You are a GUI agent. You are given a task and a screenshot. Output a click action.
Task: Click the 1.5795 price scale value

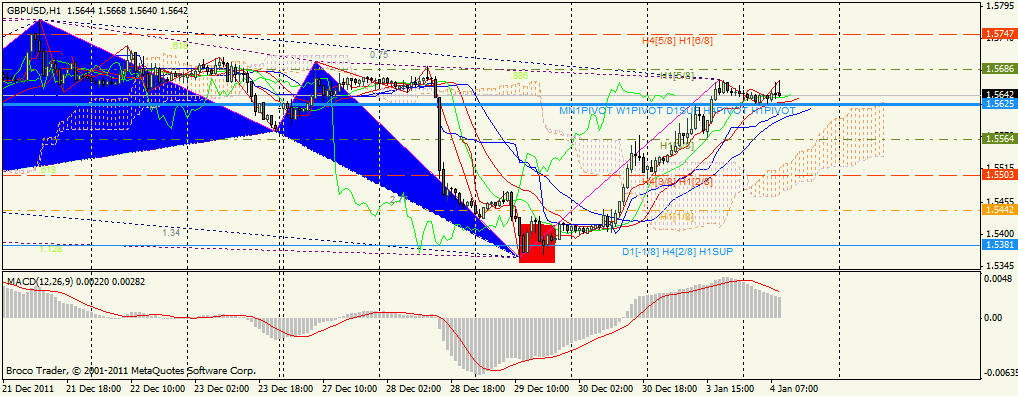(1000, 6)
